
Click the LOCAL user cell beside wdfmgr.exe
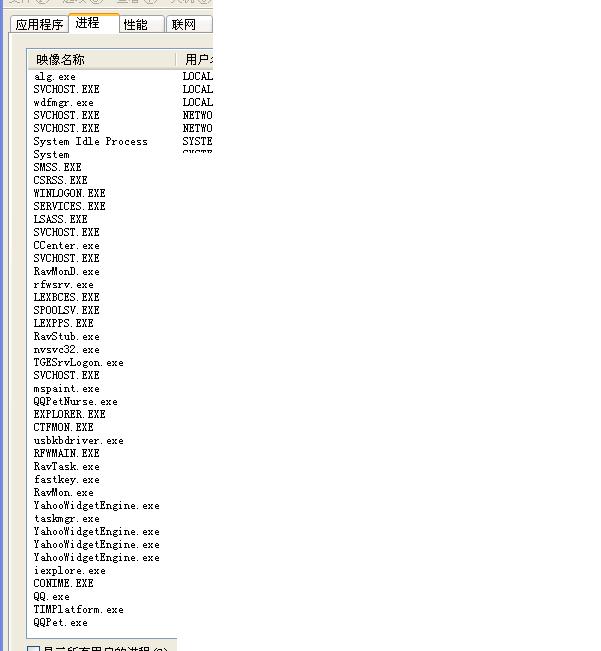[x=198, y=103]
